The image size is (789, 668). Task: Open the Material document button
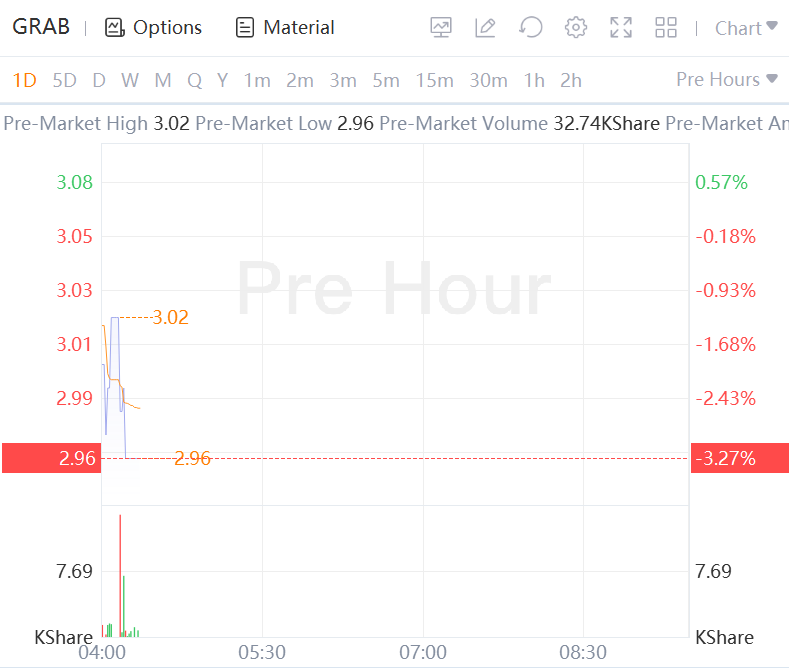click(x=285, y=28)
